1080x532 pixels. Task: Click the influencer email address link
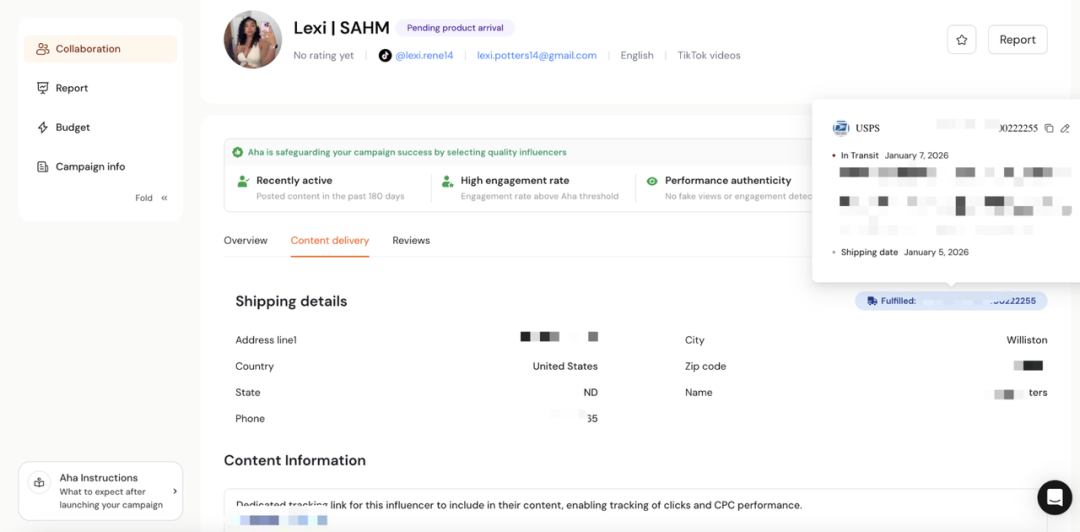point(536,56)
